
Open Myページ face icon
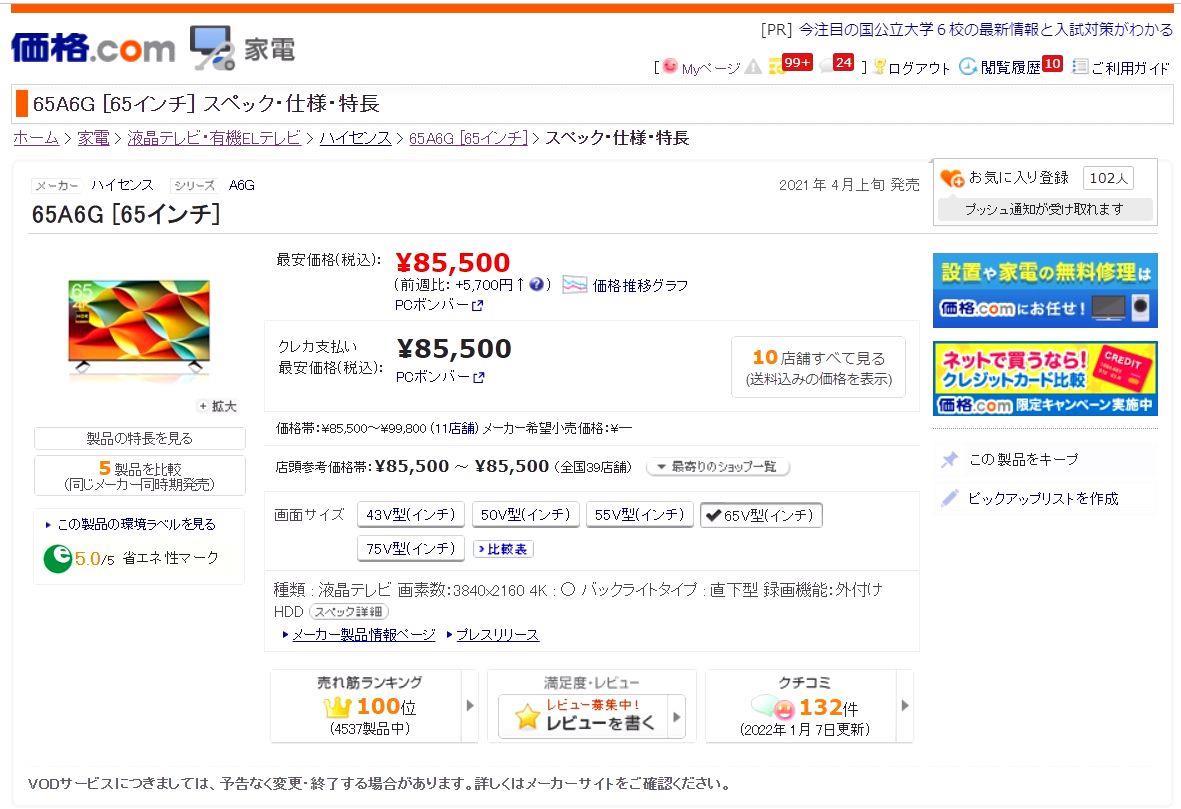pos(670,67)
